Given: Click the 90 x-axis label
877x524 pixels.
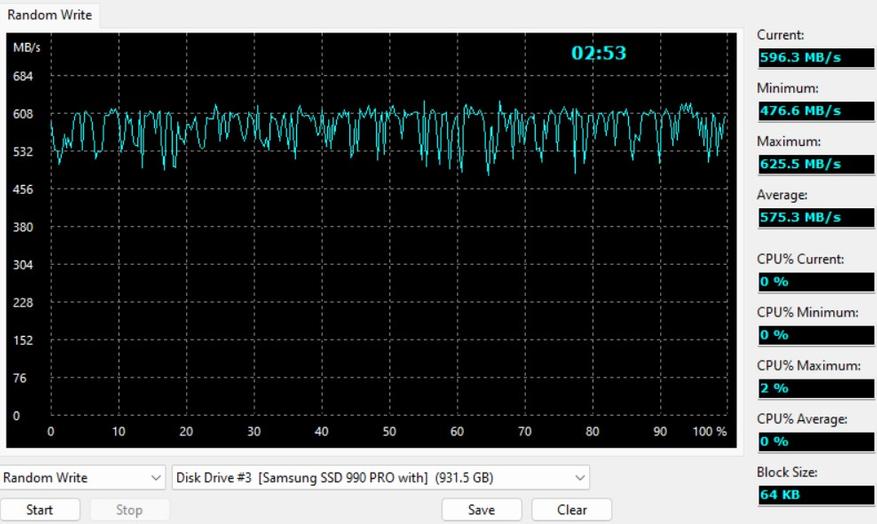Looking at the screenshot, I should [x=660, y=432].
